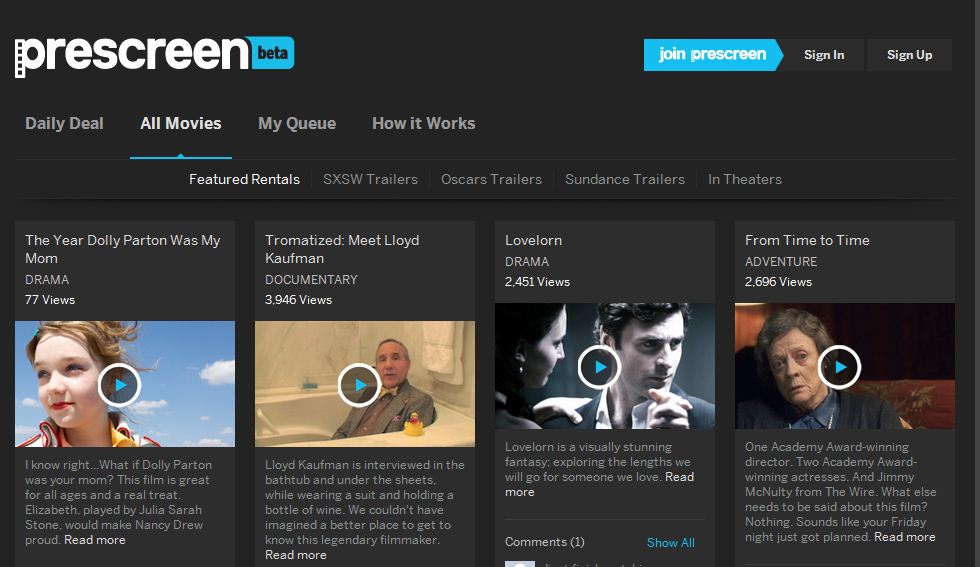Screen dimensions: 980x567
Task: Click Sign In button
Action: coord(824,55)
